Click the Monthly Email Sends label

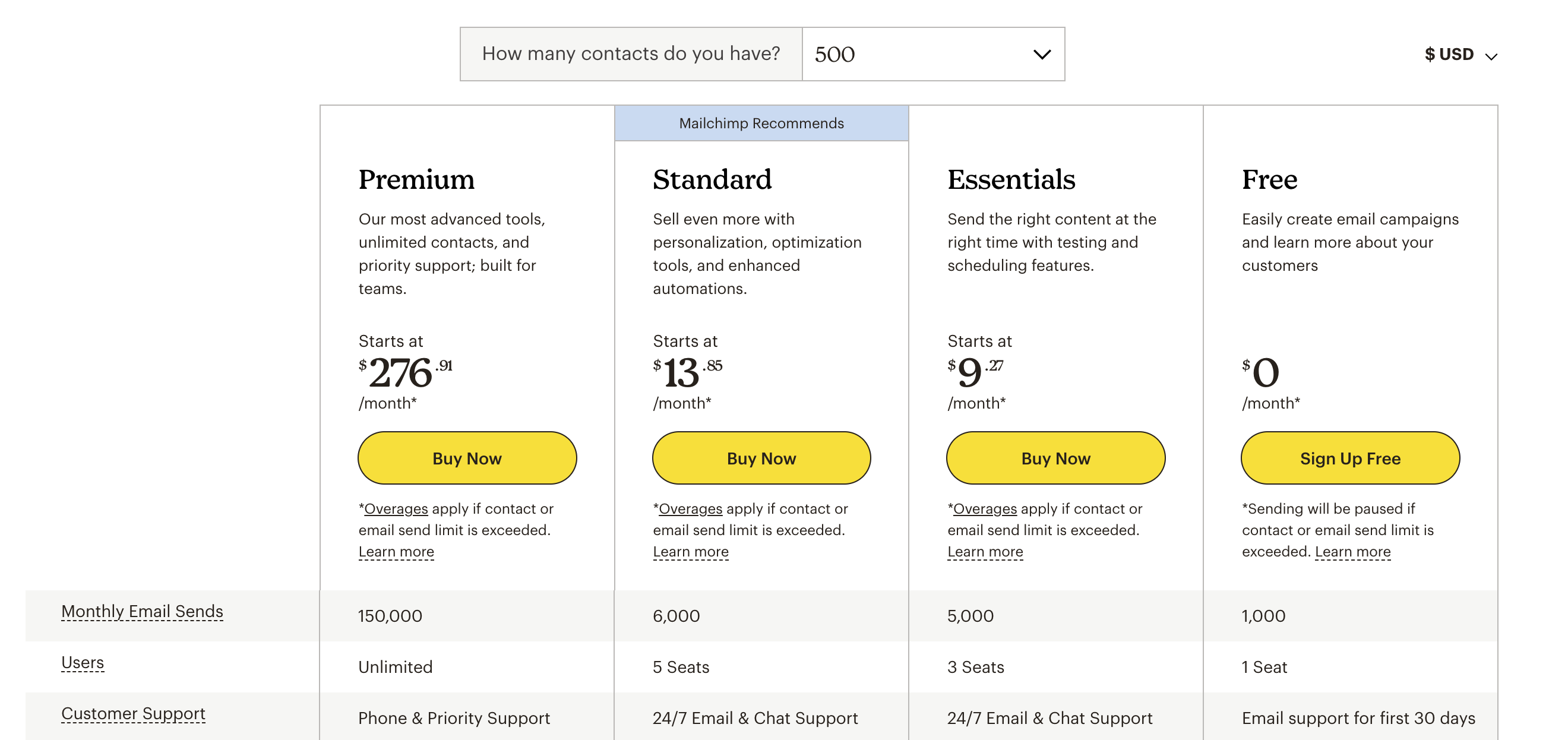pos(142,612)
